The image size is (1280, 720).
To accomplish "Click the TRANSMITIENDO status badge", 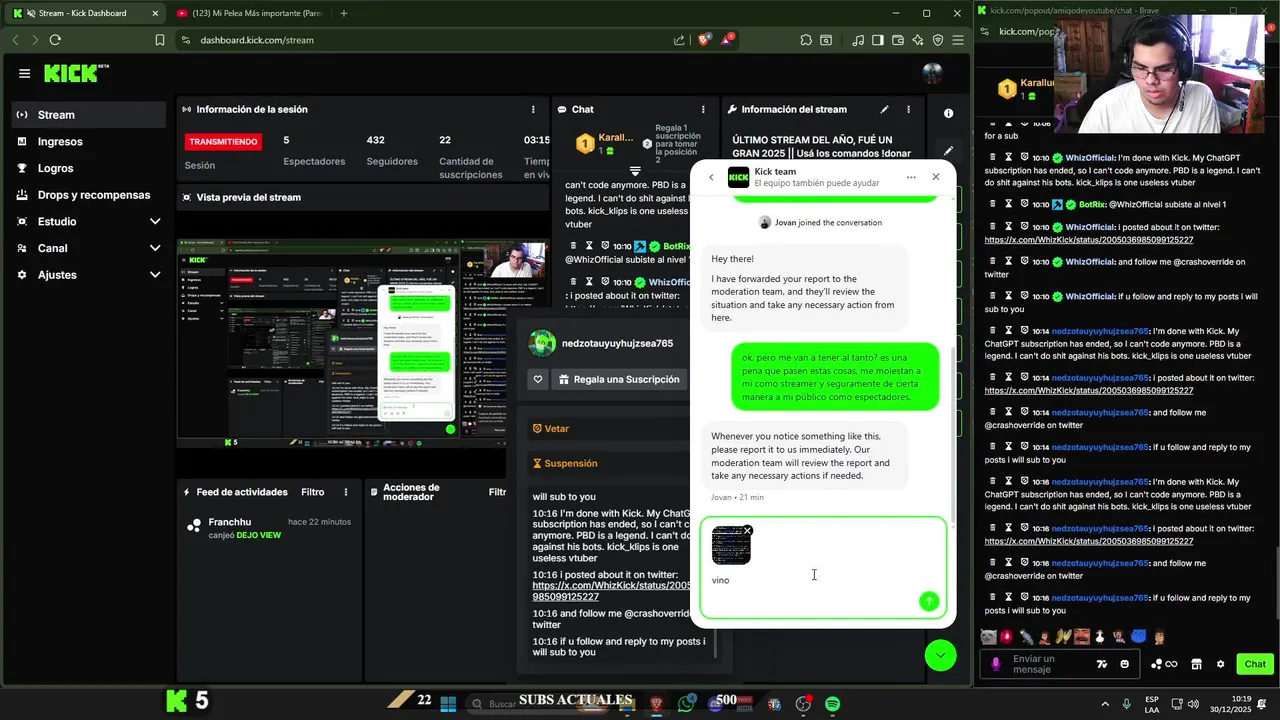I will (x=223, y=142).
